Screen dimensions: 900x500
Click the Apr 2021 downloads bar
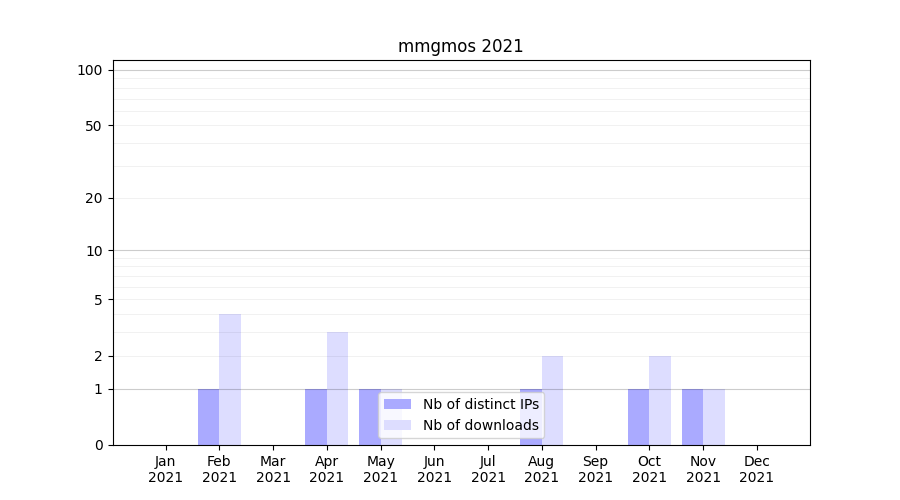point(337,388)
